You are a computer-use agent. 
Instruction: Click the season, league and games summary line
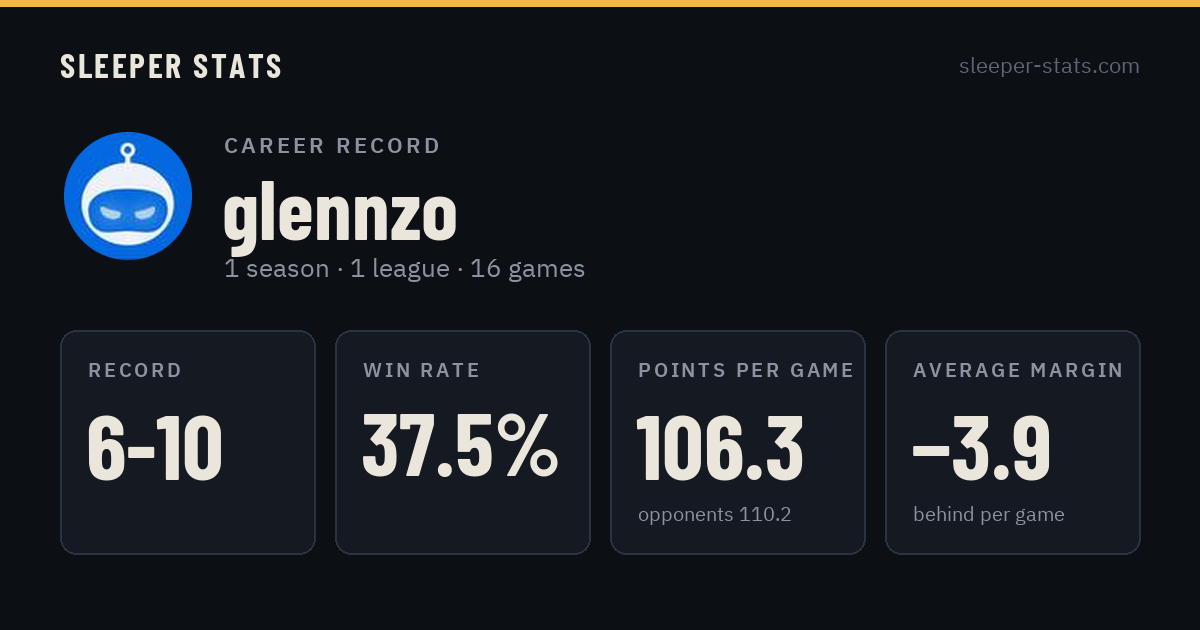click(x=404, y=269)
